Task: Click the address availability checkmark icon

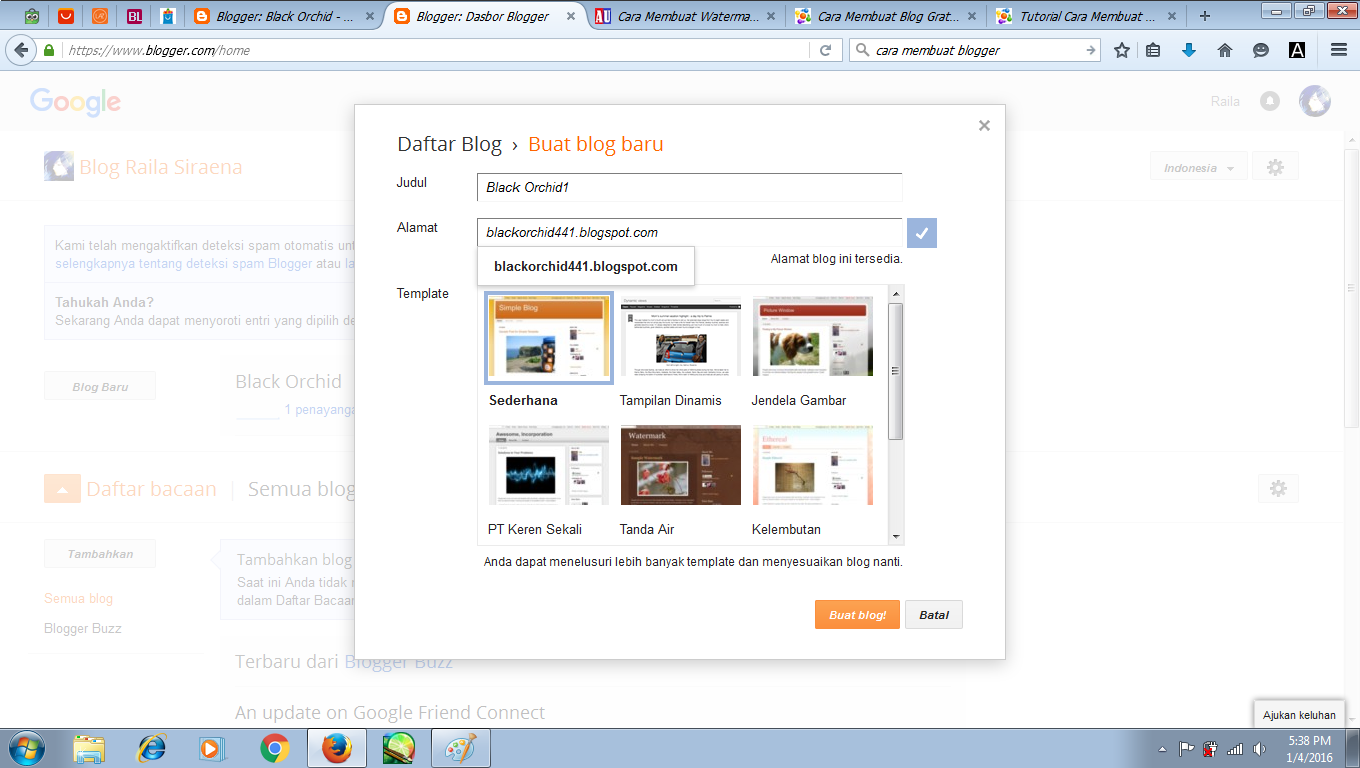Action: click(922, 233)
